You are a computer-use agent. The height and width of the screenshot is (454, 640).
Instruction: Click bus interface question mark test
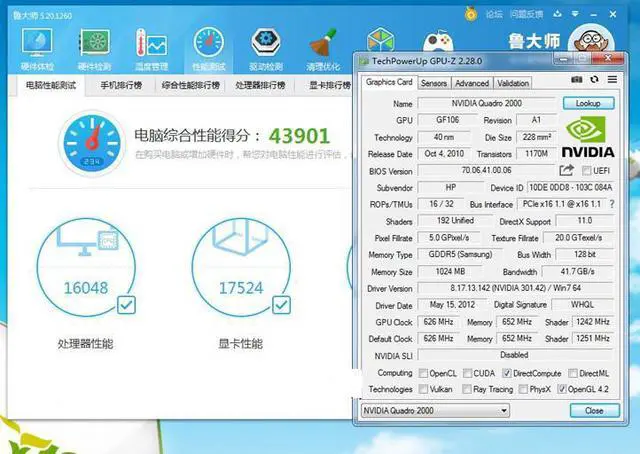611,204
